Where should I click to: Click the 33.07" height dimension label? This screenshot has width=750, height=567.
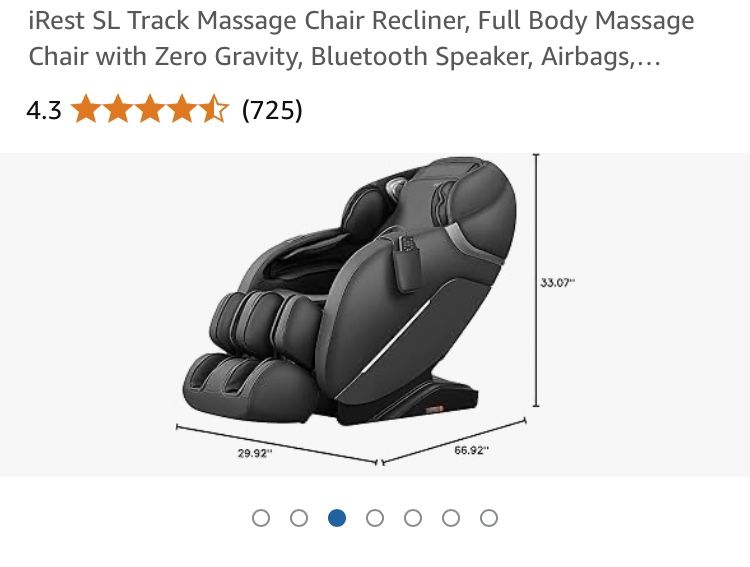[558, 282]
